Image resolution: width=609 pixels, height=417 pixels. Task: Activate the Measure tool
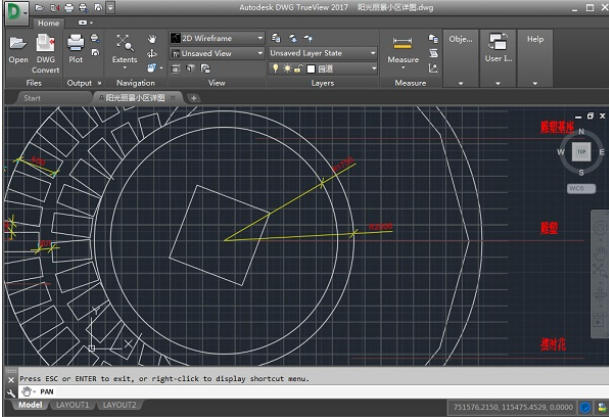pos(402,44)
